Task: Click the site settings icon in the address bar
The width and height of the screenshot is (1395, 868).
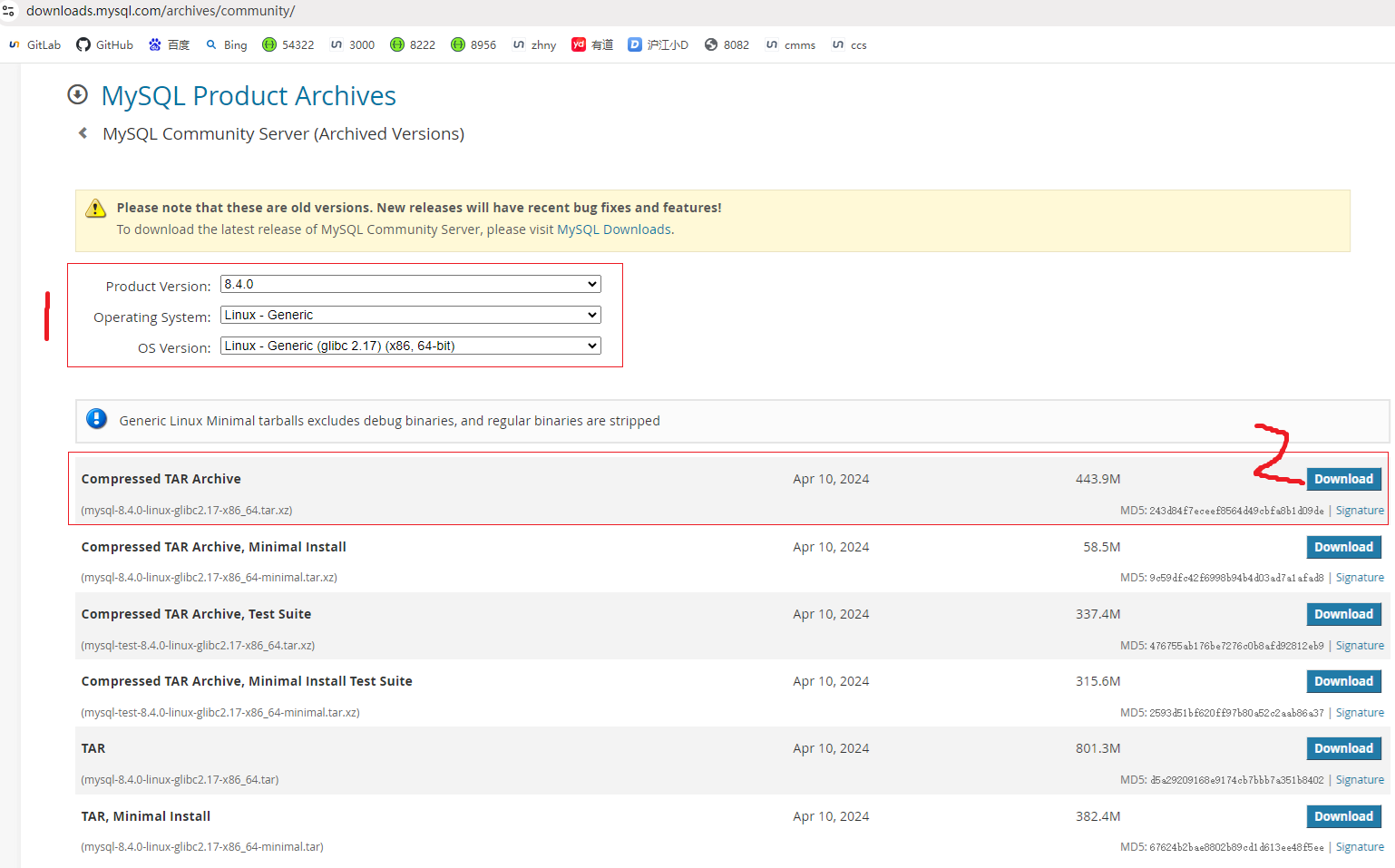Action: pyautogui.click(x=9, y=11)
